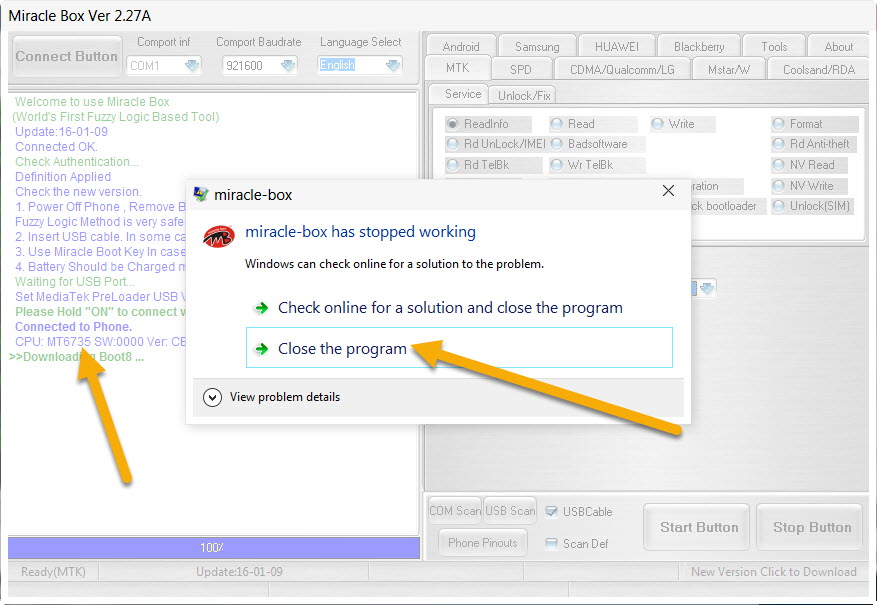Click New Version Click to Download
Screen dimensions: 877x605
point(774,571)
